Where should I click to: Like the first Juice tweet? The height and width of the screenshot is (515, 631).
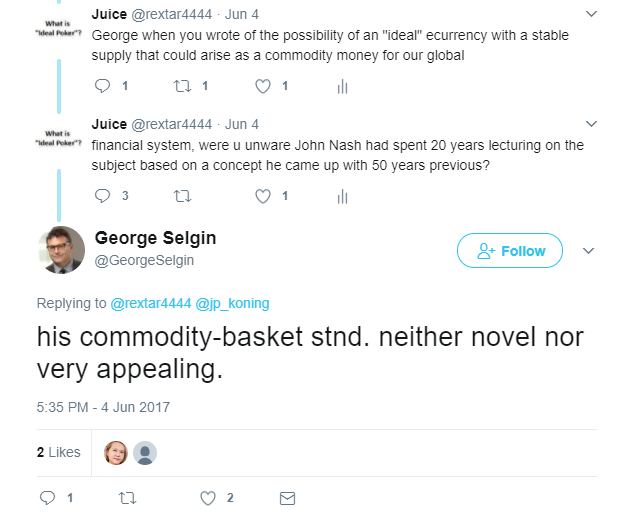tap(263, 86)
